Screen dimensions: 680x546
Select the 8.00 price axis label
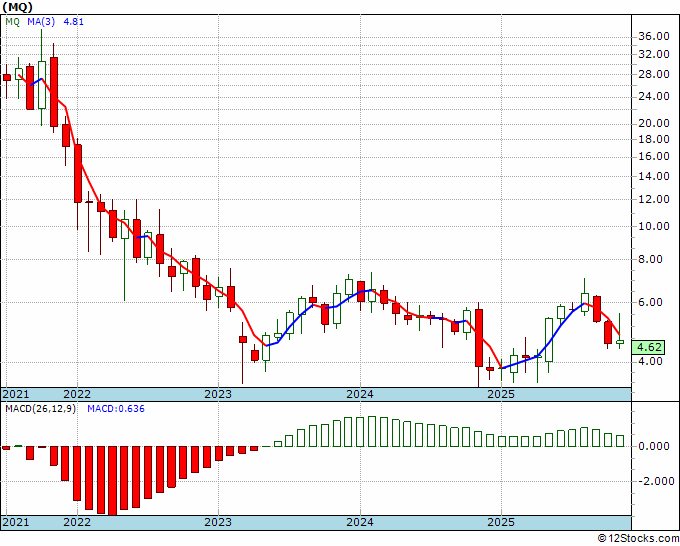pyautogui.click(x=651, y=259)
